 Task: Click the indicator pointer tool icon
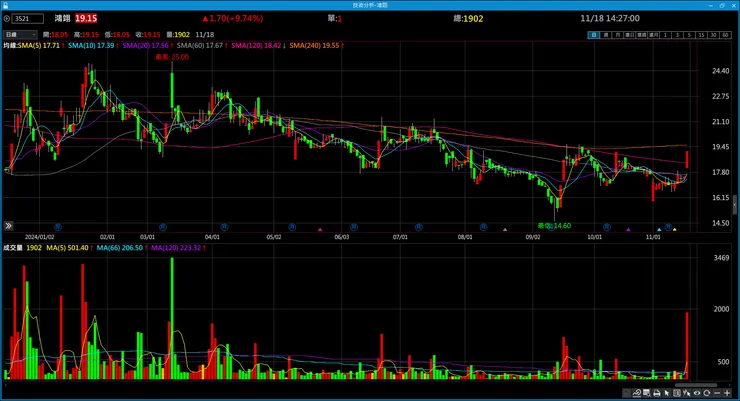[x=687, y=393]
